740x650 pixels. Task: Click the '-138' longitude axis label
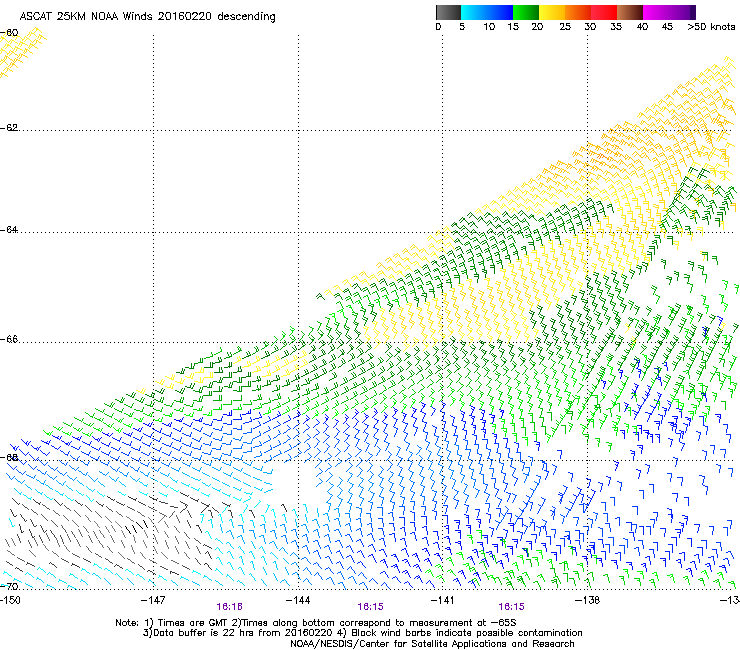click(587, 600)
